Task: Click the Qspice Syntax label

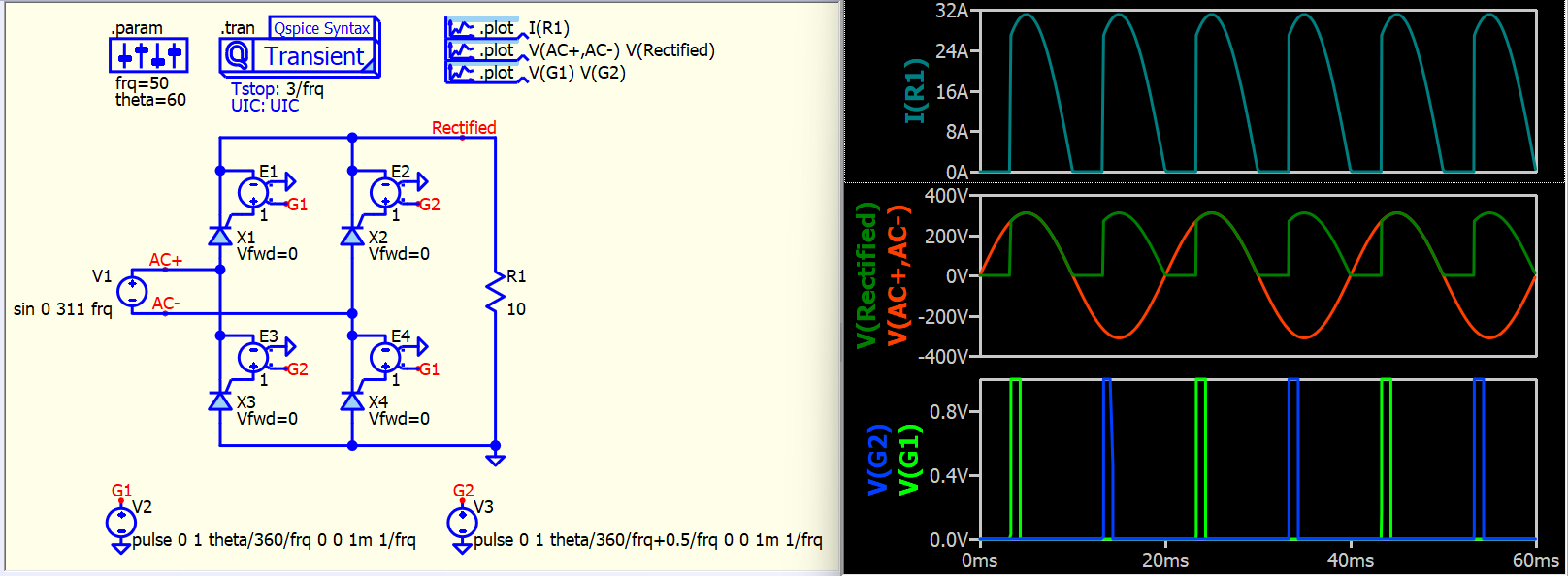Action: [x=321, y=28]
